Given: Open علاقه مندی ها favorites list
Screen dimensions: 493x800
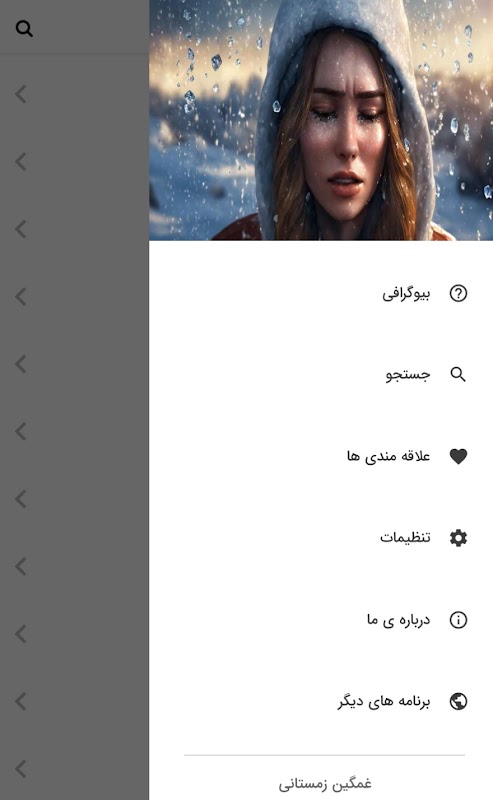Looking at the screenshot, I should [x=321, y=456].
